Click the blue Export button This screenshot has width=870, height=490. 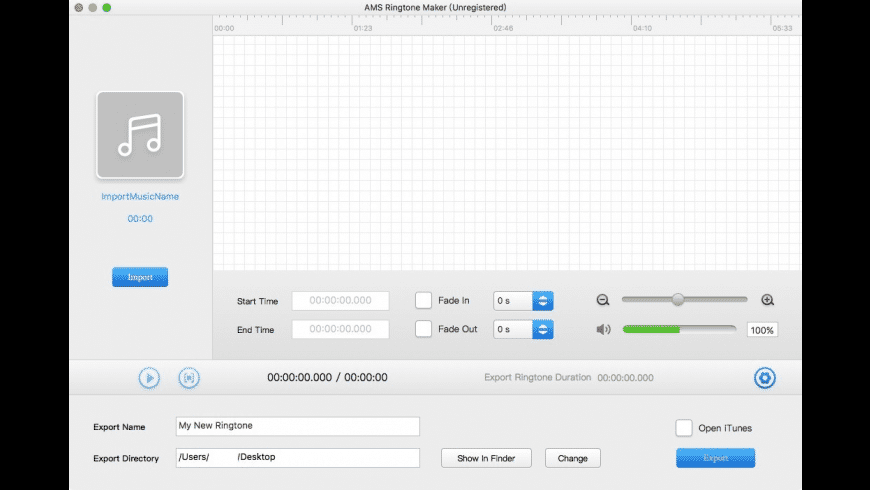pos(715,458)
